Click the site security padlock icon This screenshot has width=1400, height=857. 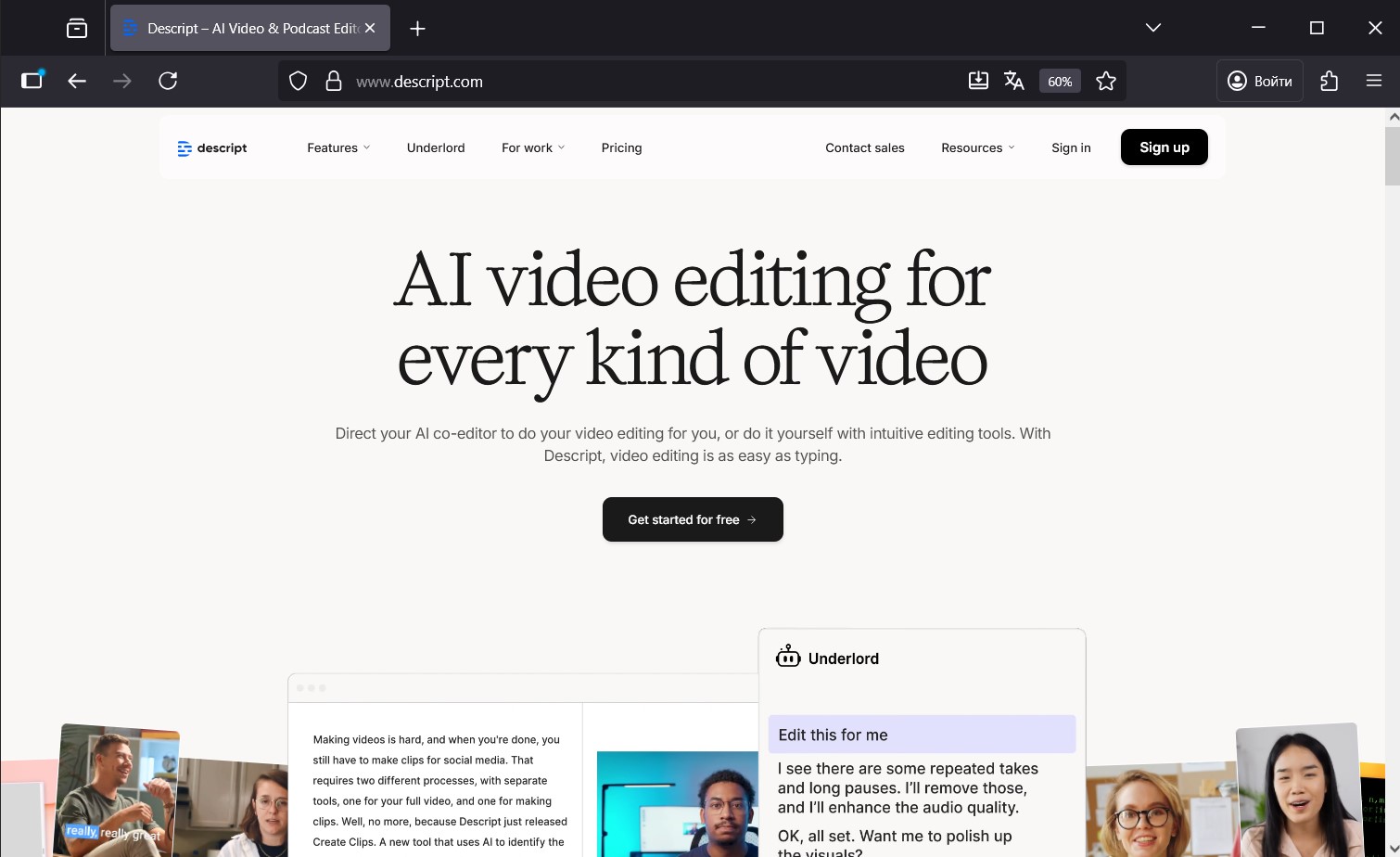click(334, 82)
